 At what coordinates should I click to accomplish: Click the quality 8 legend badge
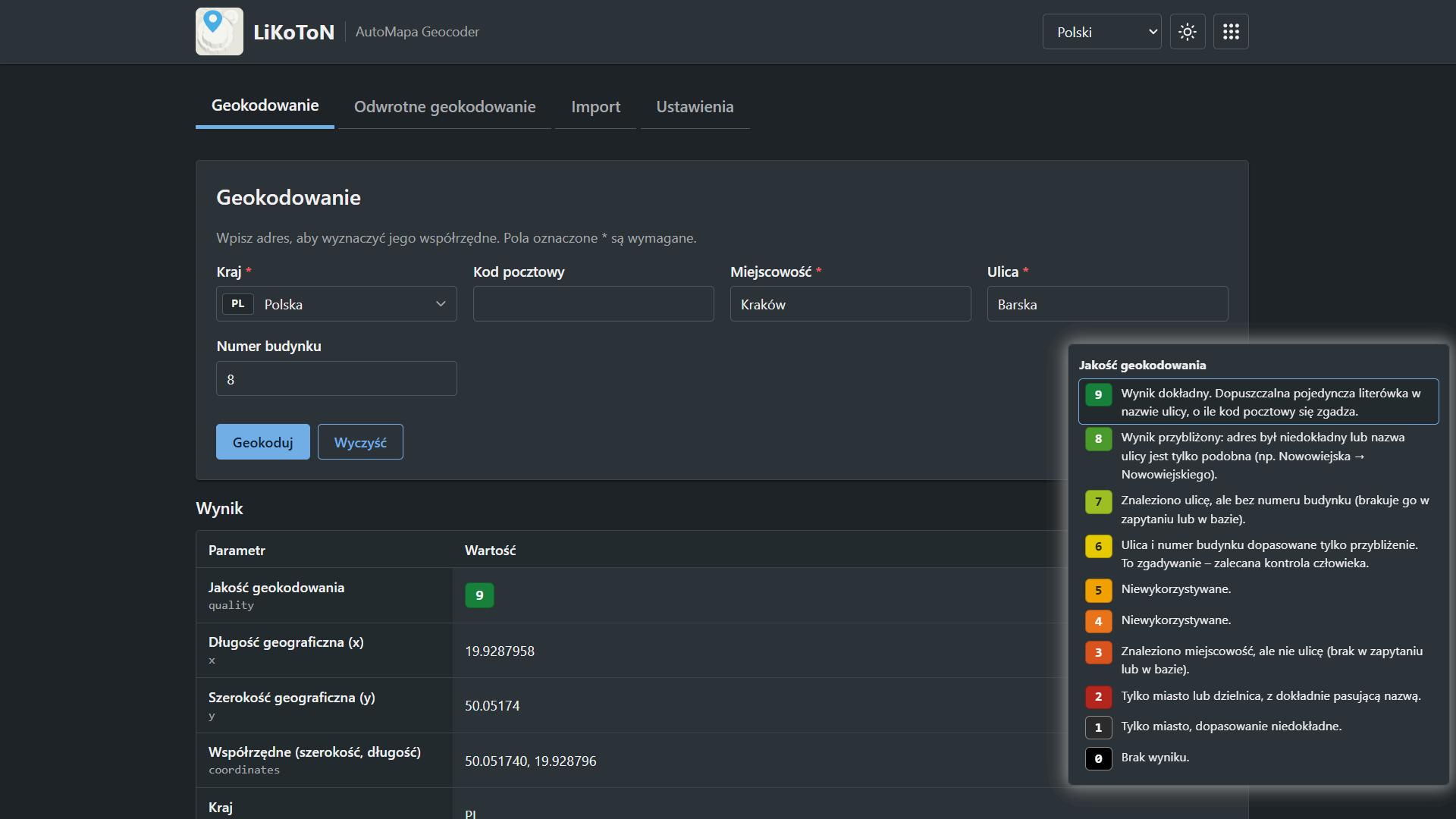tap(1098, 438)
